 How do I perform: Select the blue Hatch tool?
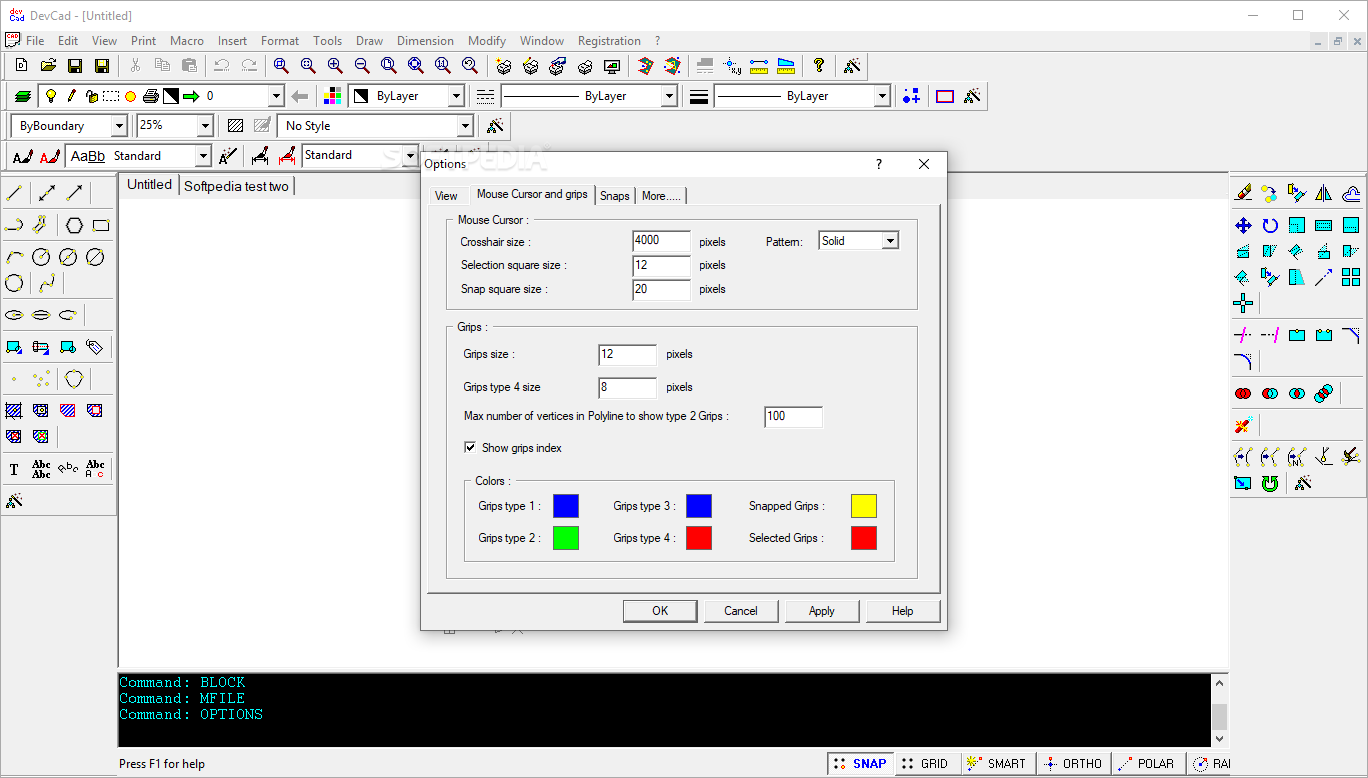point(14,410)
